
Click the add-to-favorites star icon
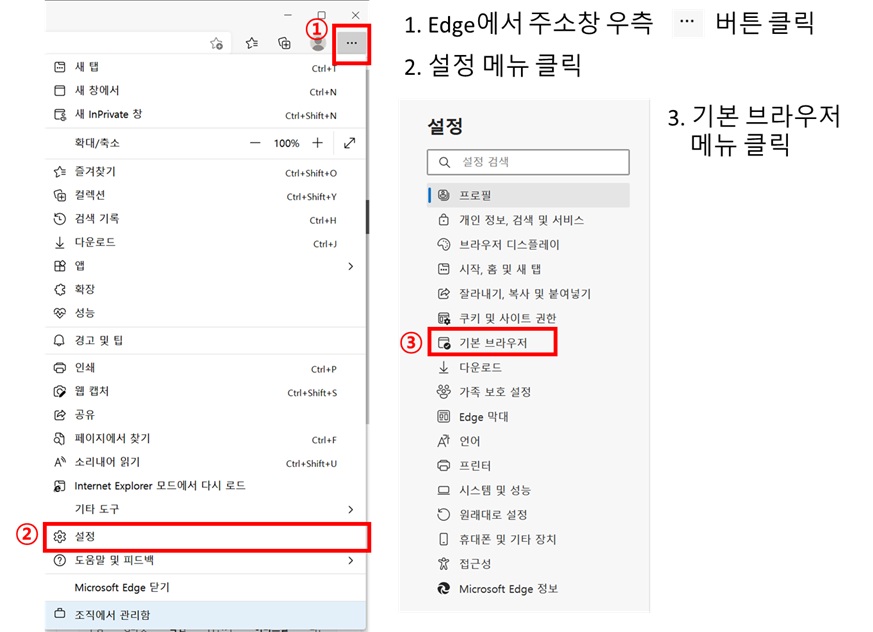217,43
